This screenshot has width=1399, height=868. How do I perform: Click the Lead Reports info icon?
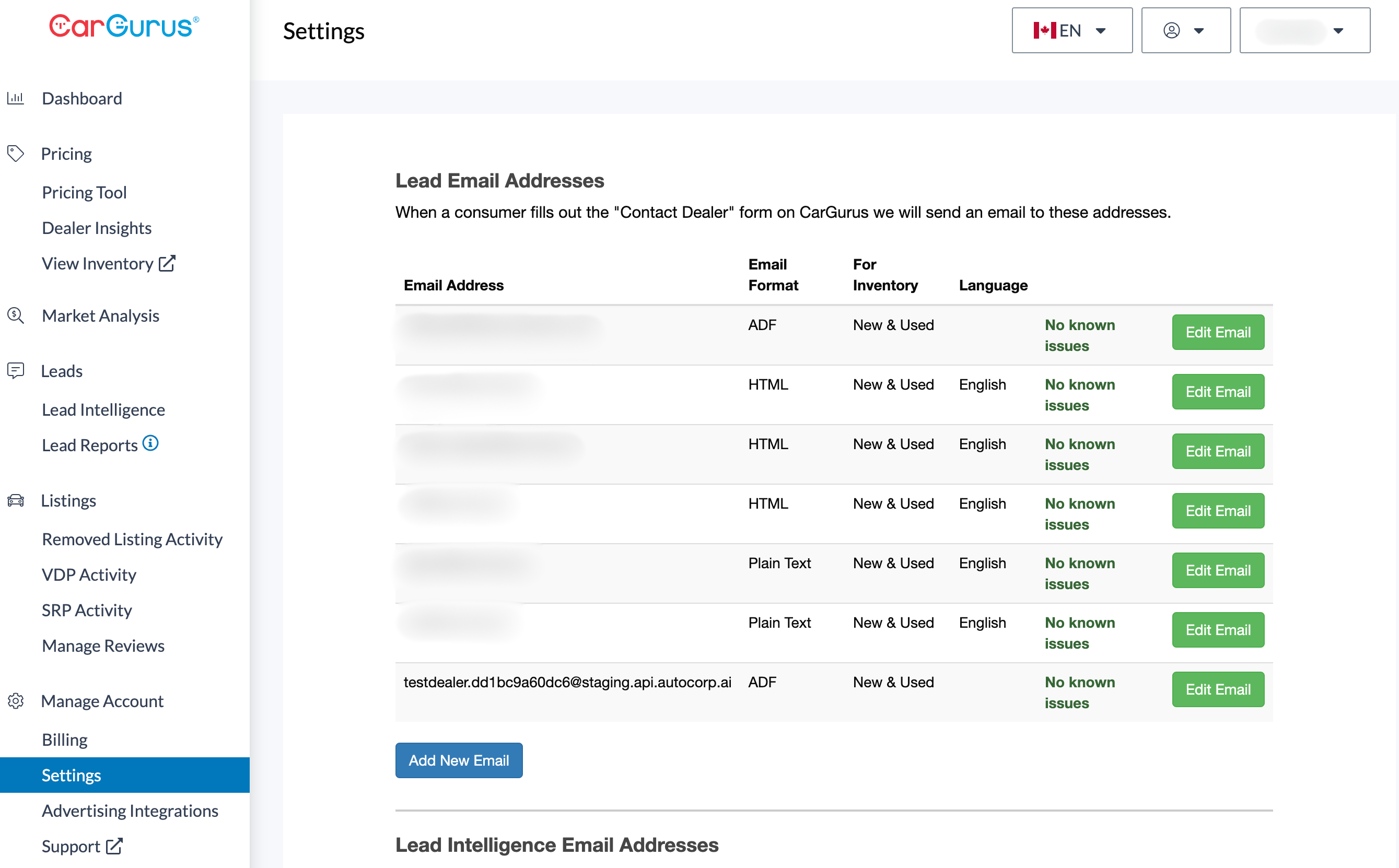click(150, 443)
